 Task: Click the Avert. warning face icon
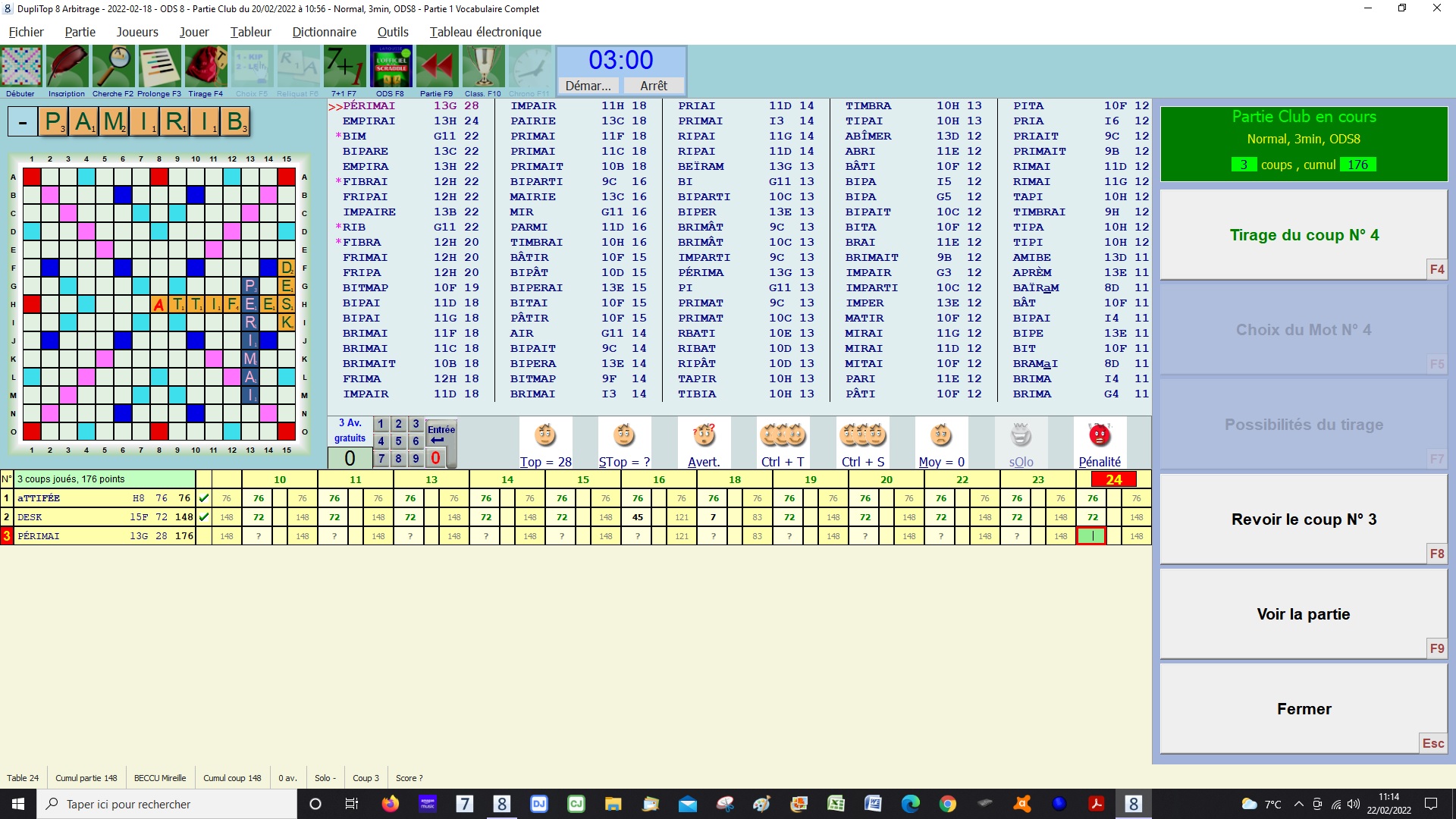(x=704, y=436)
